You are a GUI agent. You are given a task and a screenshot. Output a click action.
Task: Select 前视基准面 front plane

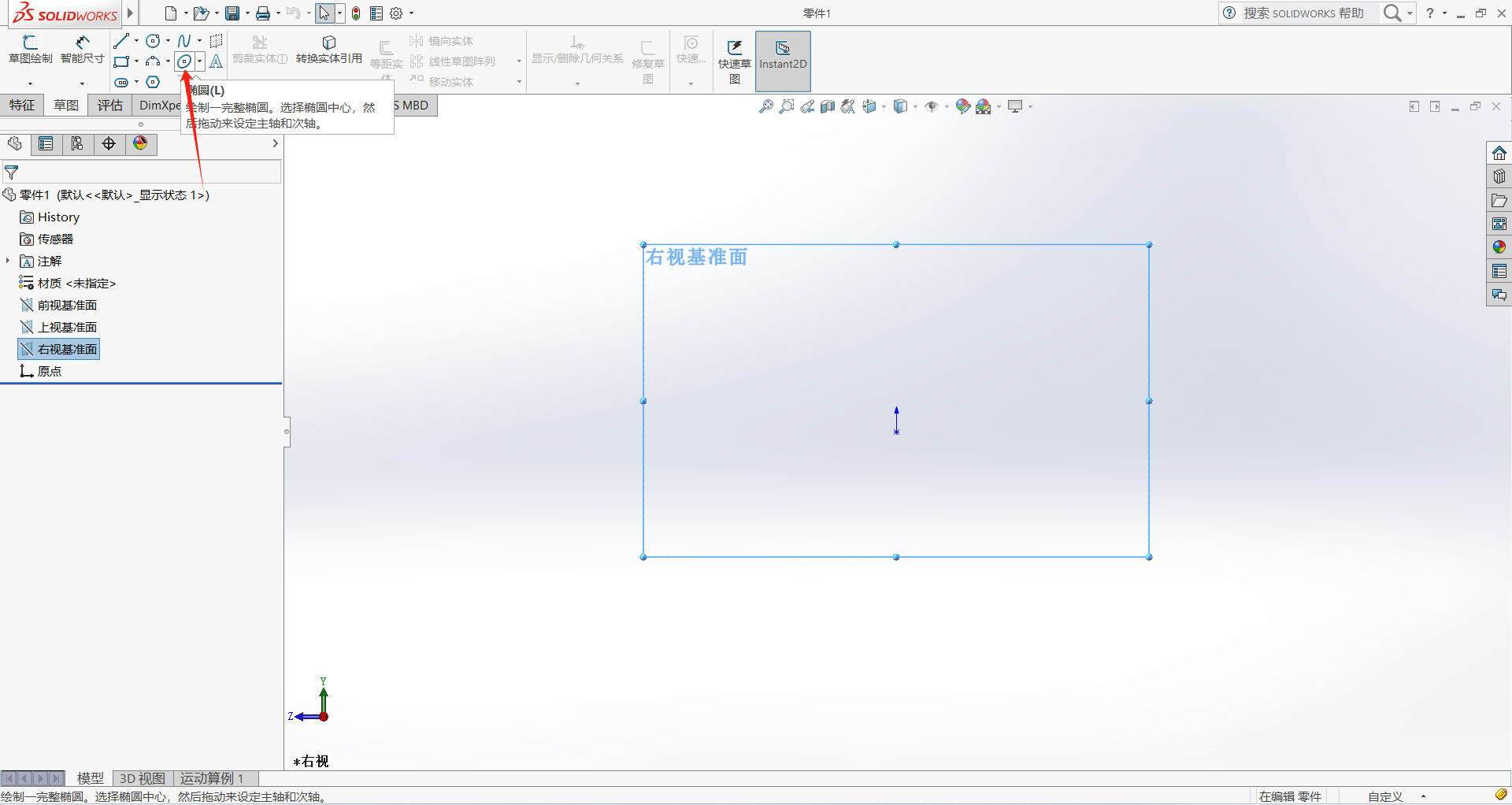58,306
